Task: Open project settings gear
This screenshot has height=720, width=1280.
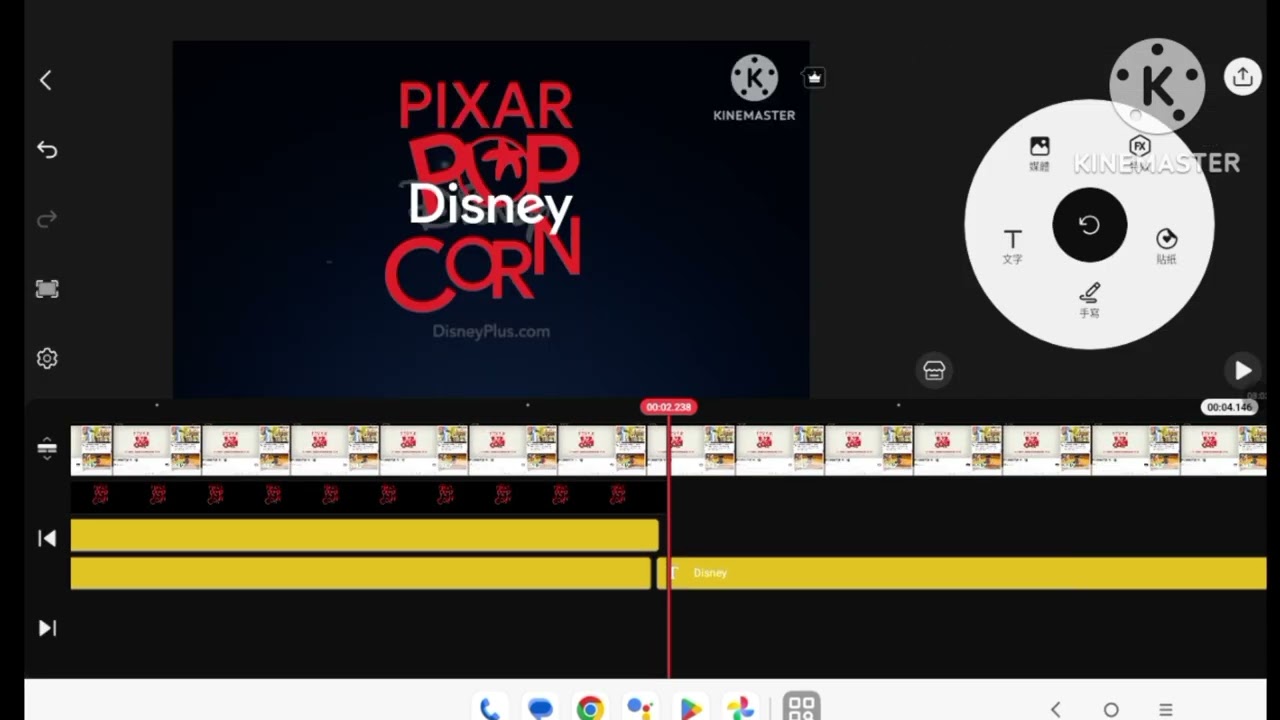Action: [x=47, y=359]
